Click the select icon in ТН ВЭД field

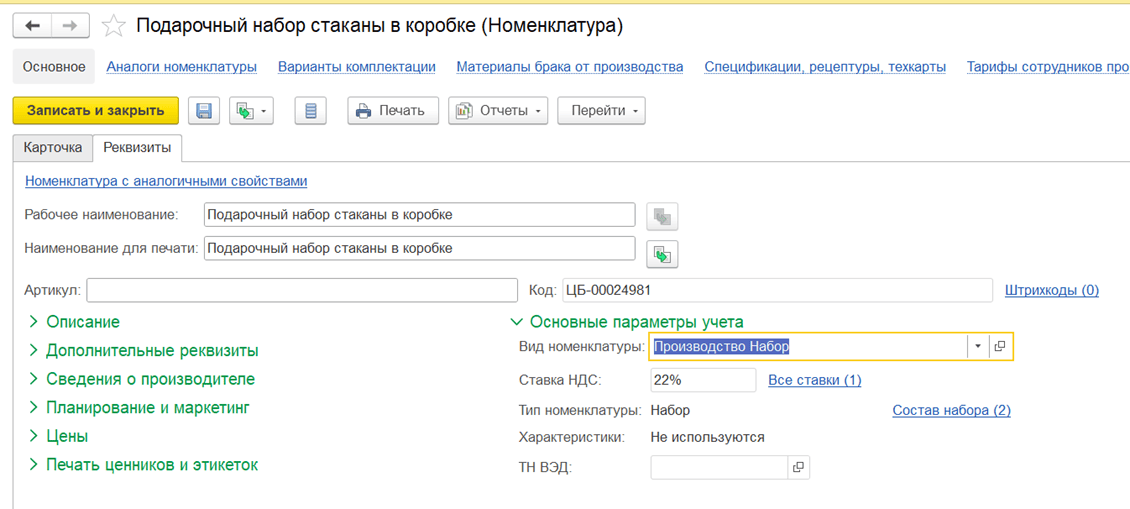pos(797,467)
